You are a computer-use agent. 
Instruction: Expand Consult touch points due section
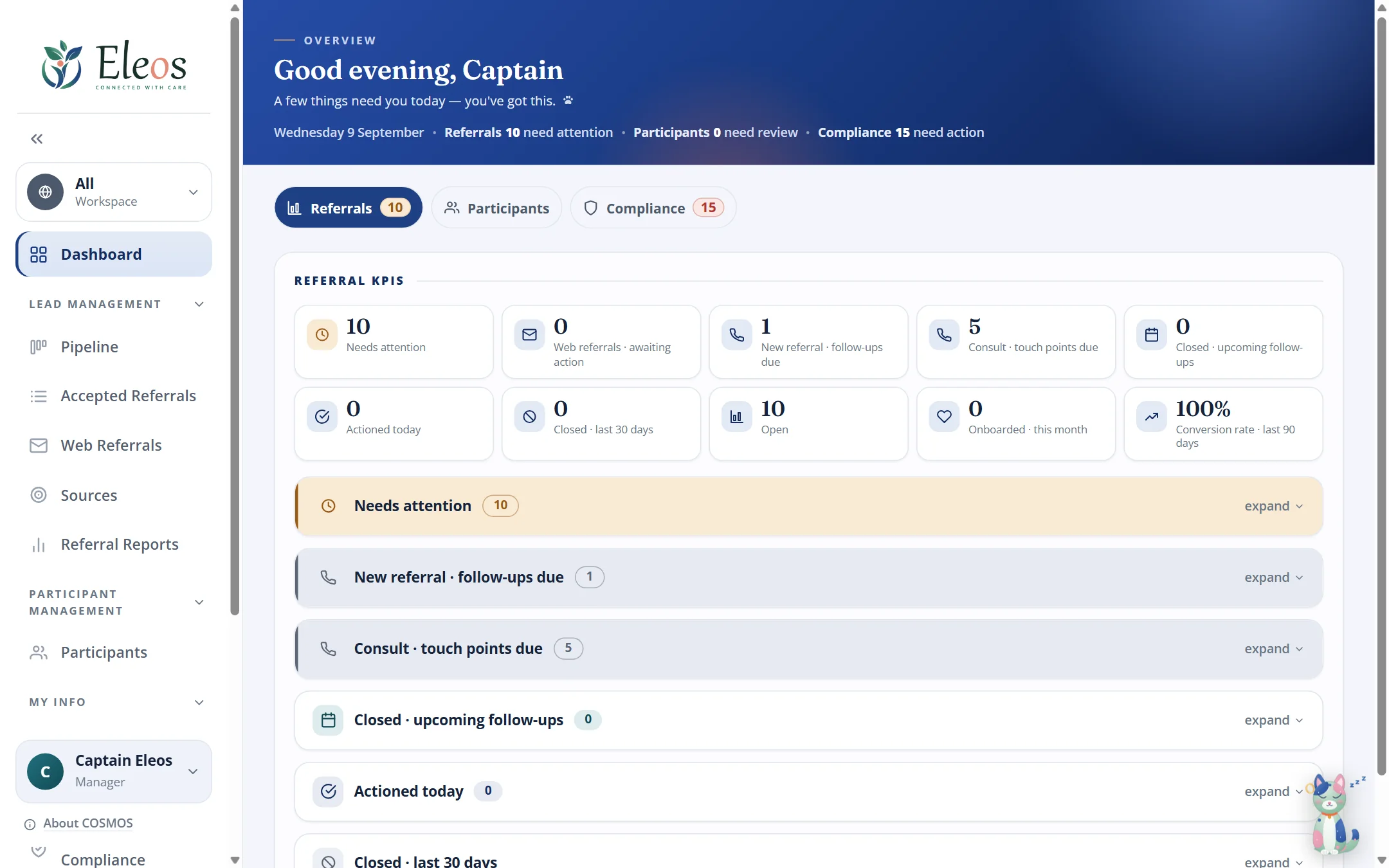point(1273,649)
